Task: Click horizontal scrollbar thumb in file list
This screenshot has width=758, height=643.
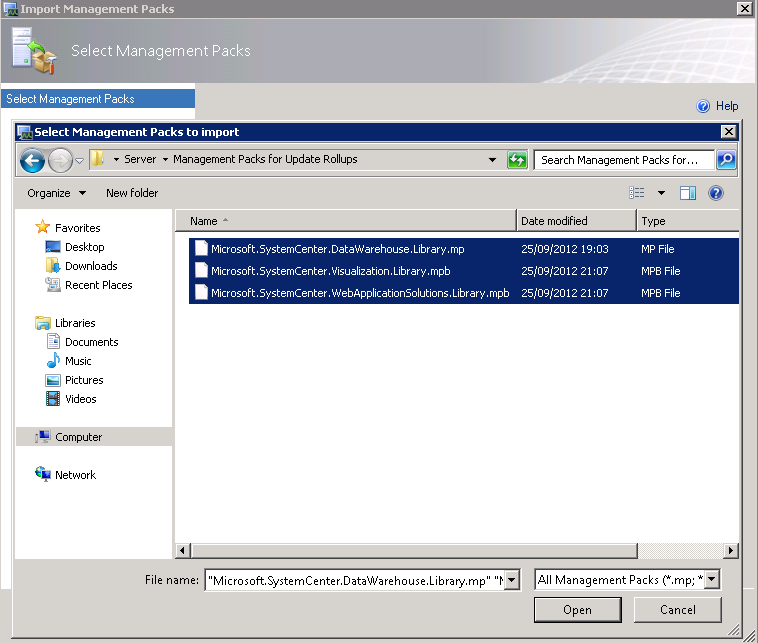Action: (x=414, y=550)
